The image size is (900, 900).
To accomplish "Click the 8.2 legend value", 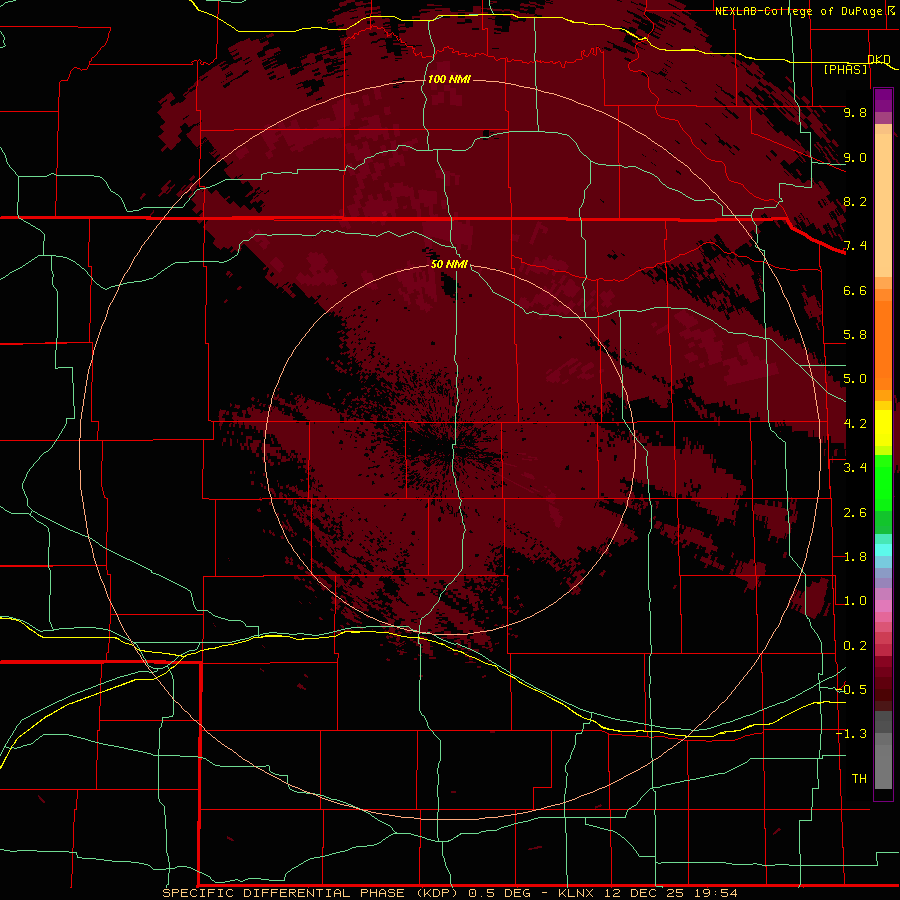I will 855,201.
